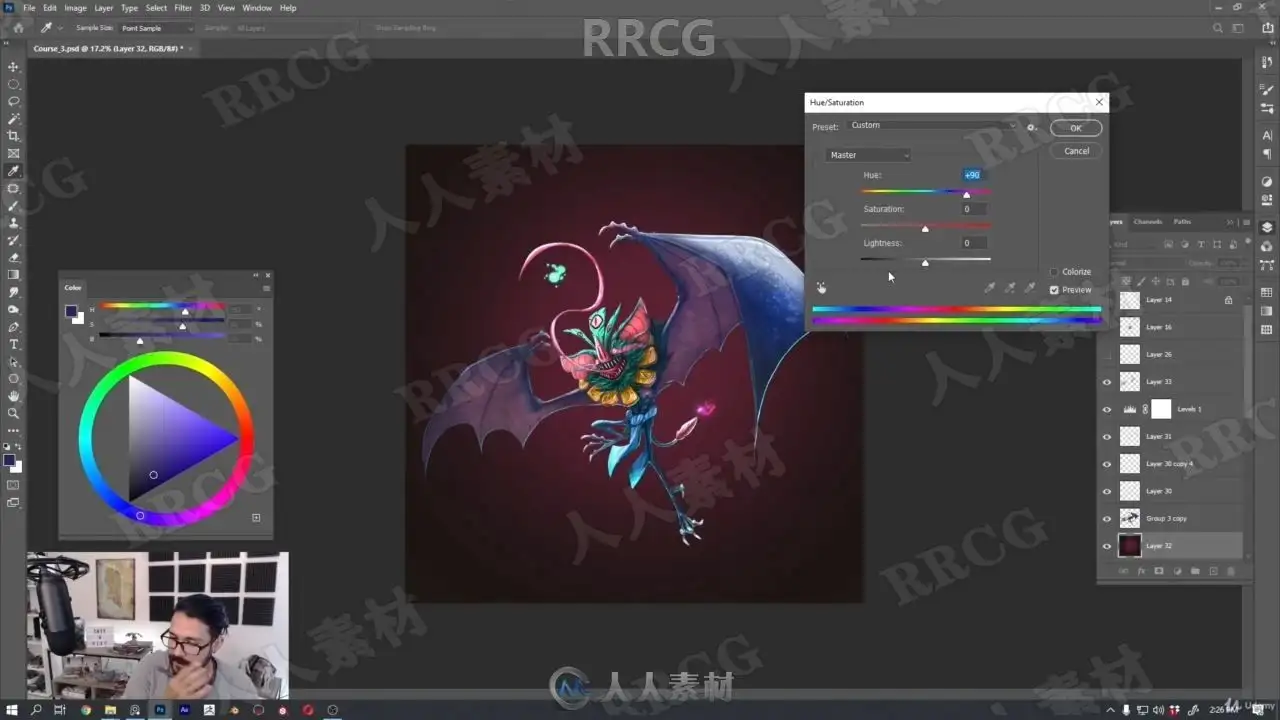Click the Hue value input field
This screenshot has height=720, width=1280.
coord(974,175)
